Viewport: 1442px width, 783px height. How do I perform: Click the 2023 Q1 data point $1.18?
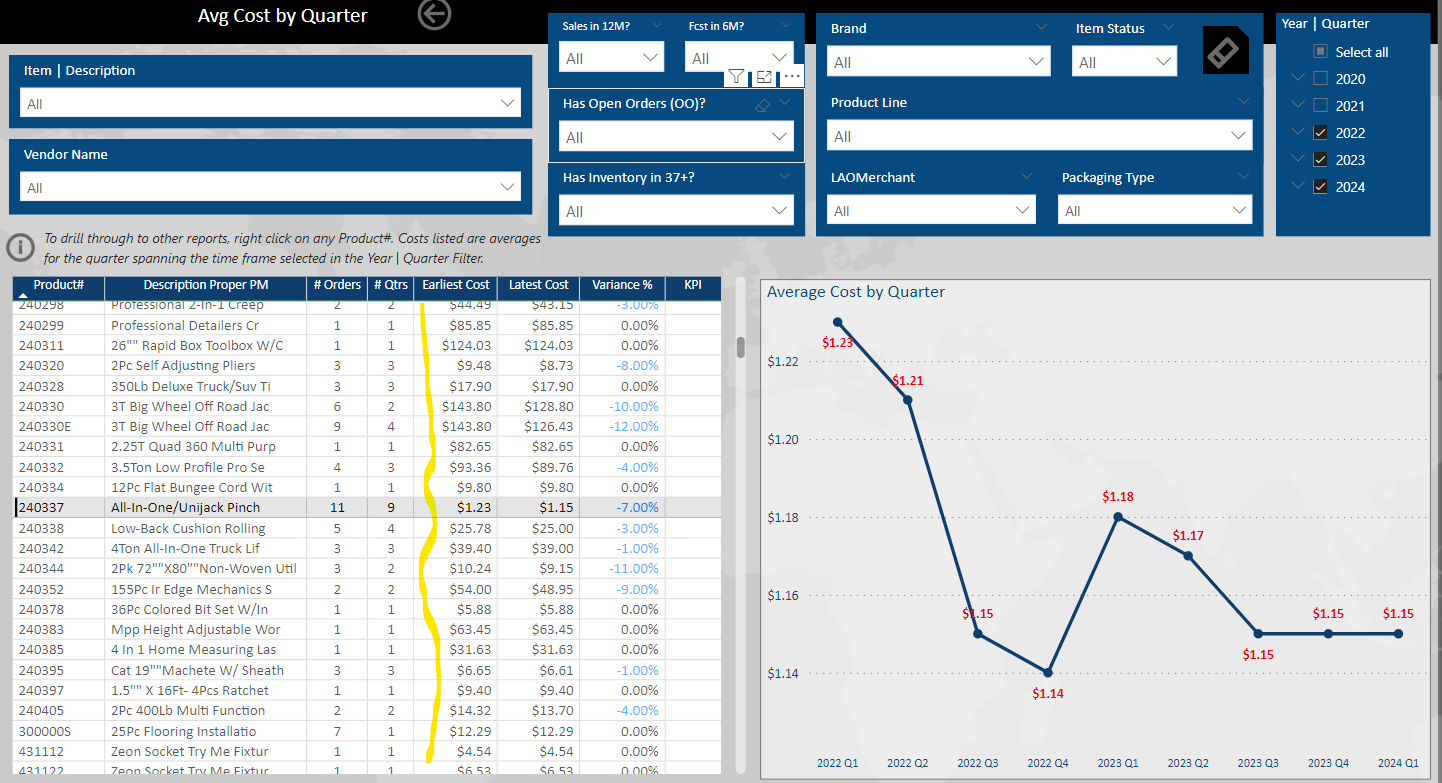(x=1118, y=517)
